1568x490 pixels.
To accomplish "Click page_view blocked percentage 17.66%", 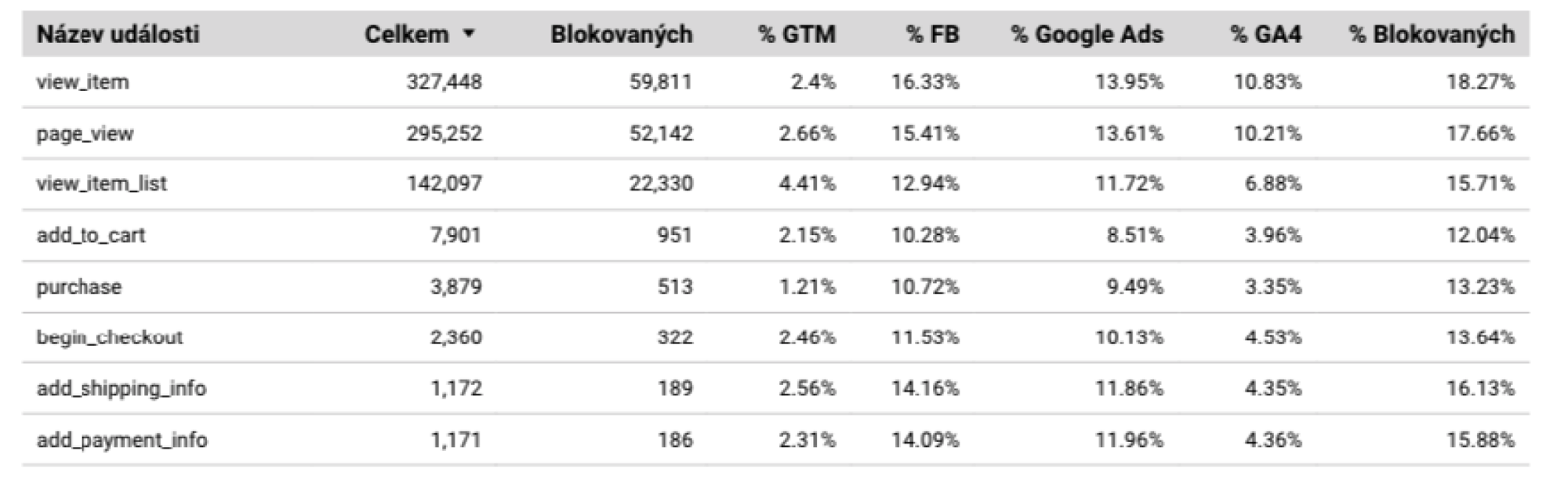I will coord(1480,134).
